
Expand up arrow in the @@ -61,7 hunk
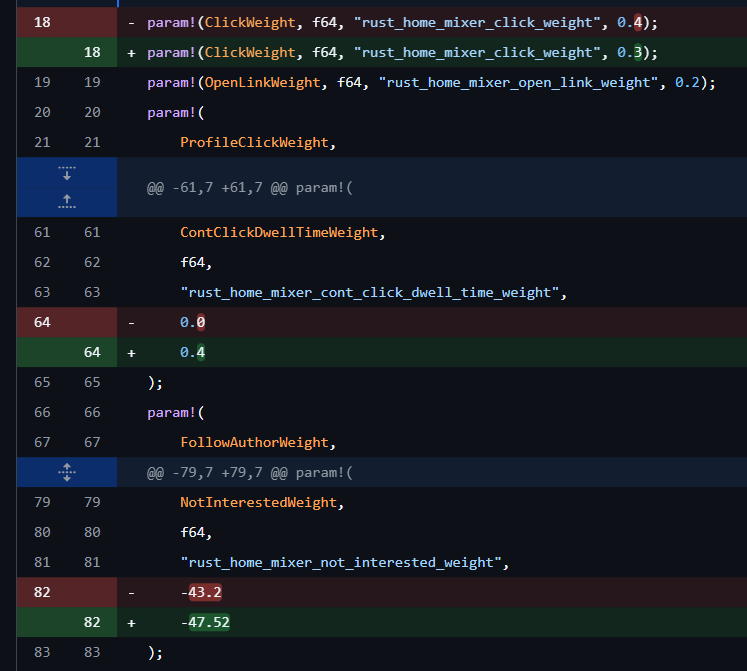click(67, 201)
